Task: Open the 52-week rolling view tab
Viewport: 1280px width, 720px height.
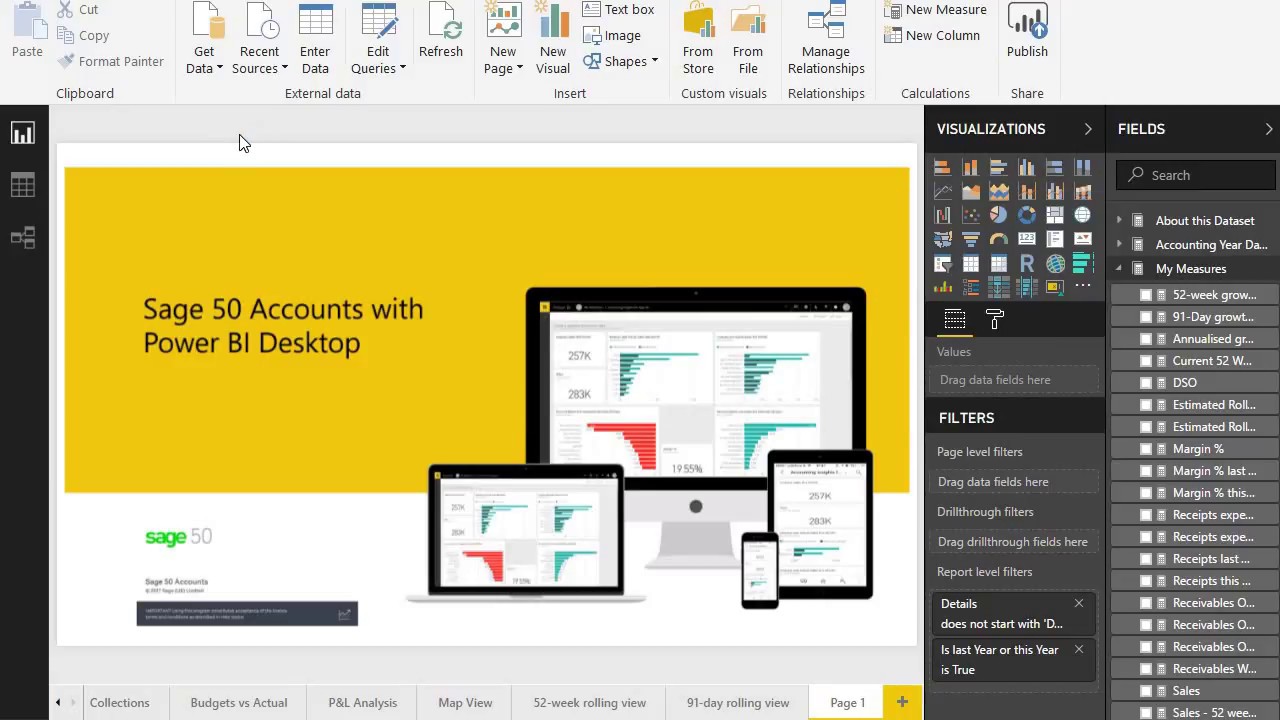Action: point(590,703)
